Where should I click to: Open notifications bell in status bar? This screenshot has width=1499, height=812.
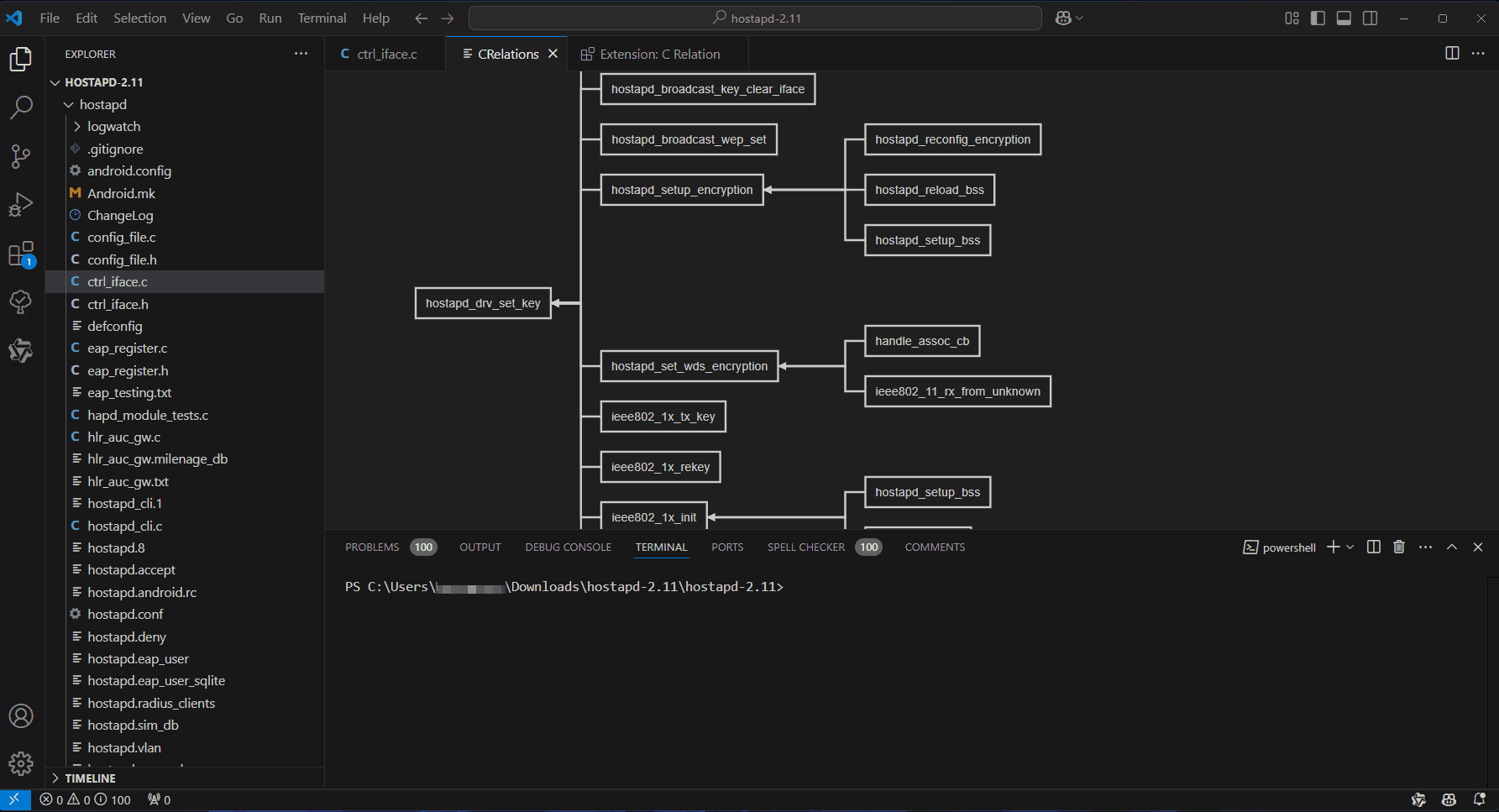pyautogui.click(x=1480, y=800)
